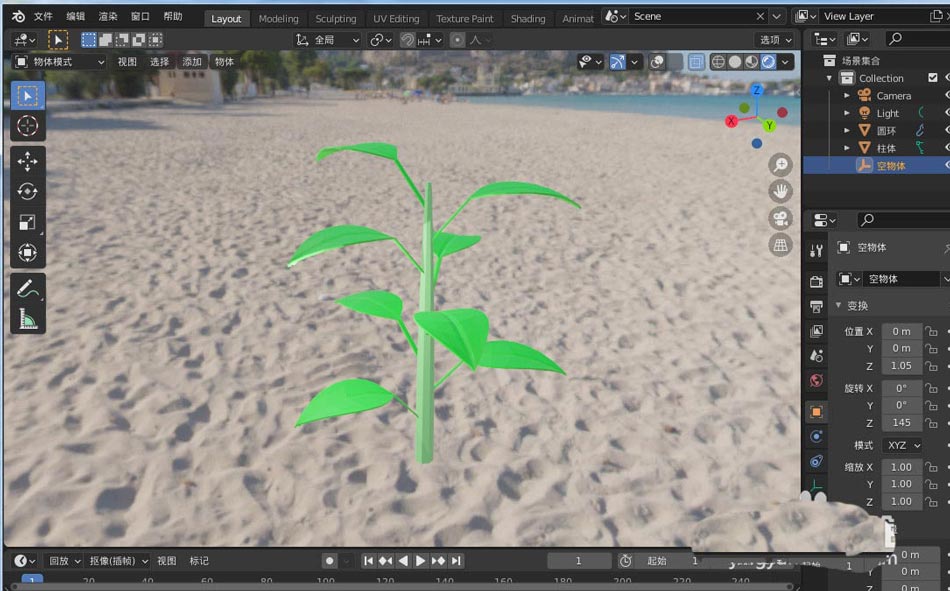
Task: Pick the Rotate tool
Action: [x=27, y=192]
